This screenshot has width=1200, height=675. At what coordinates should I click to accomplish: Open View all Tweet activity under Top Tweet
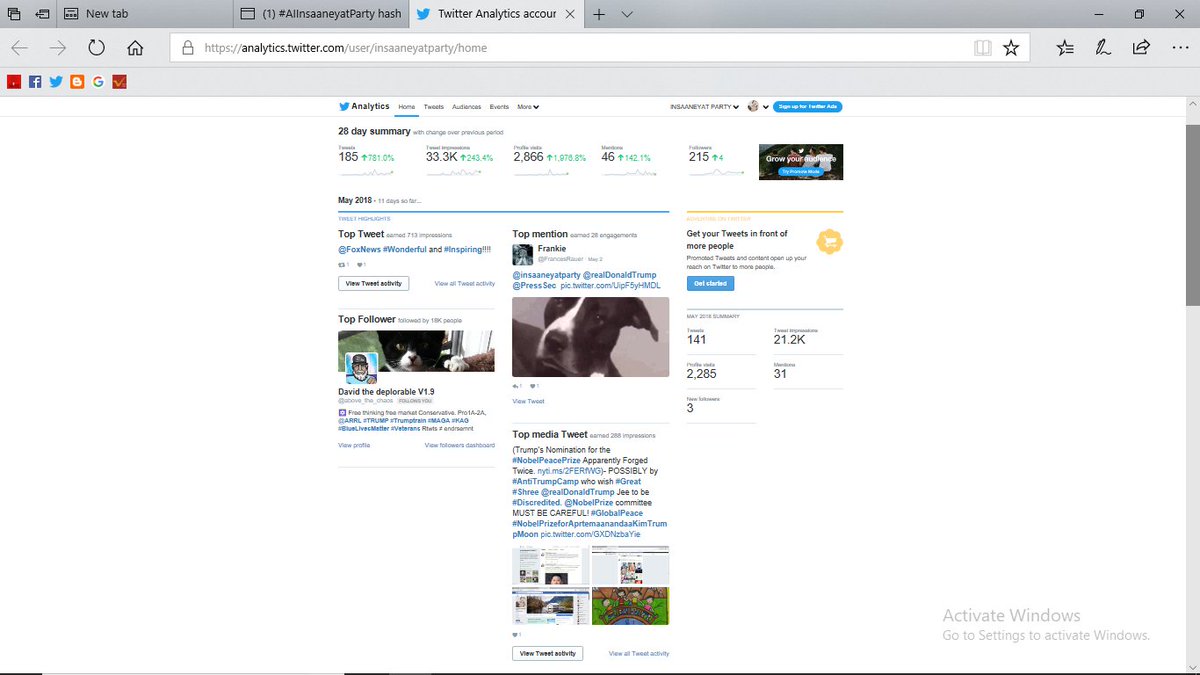(465, 283)
